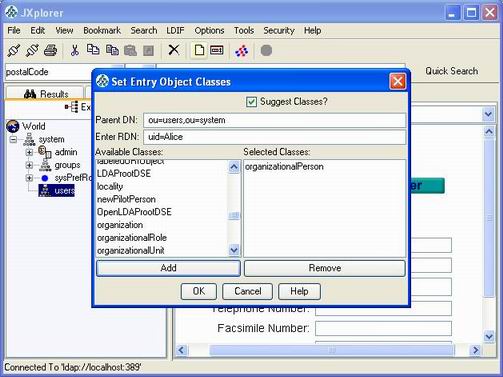The image size is (503, 377).
Task: Select organization in Available Classes
Action: 162,225
